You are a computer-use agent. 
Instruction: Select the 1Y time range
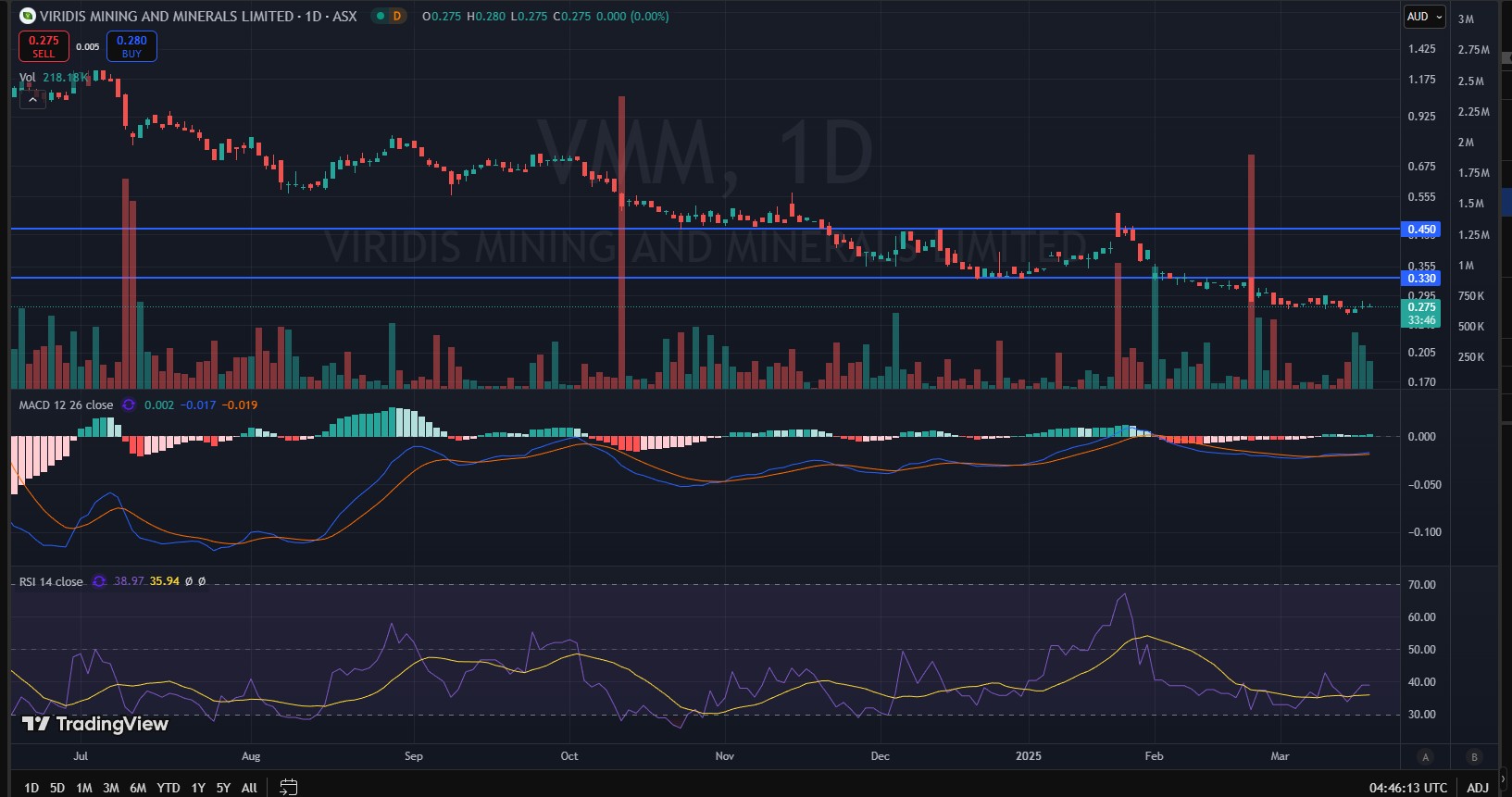click(198, 788)
